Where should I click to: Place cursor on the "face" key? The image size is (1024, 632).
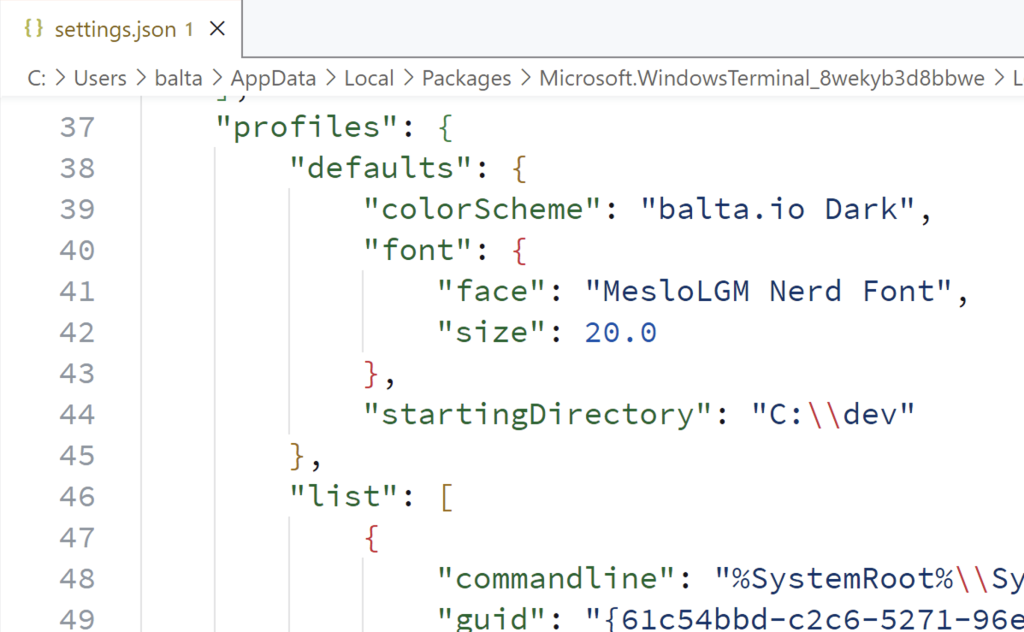coord(491,292)
